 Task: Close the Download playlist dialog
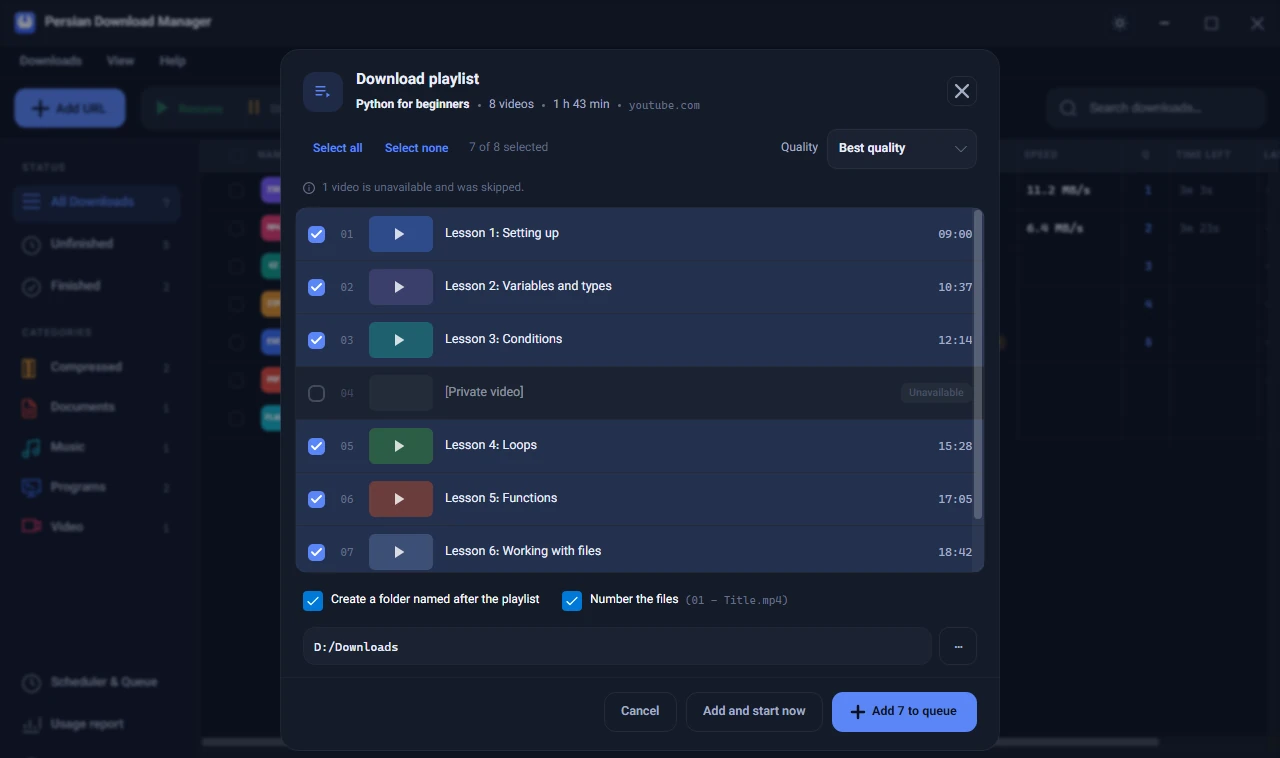point(962,91)
